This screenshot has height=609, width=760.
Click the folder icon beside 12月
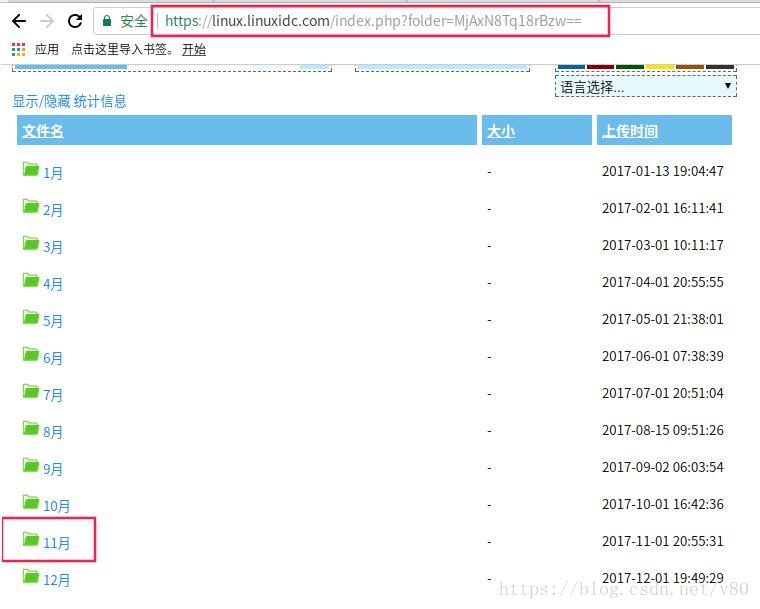tap(31, 576)
